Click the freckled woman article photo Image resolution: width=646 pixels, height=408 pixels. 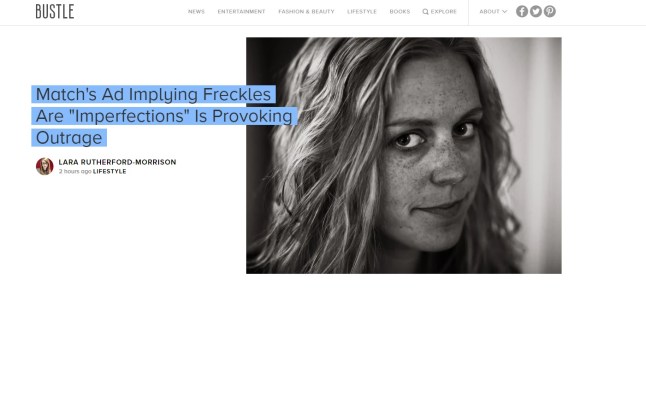pyautogui.click(x=404, y=155)
